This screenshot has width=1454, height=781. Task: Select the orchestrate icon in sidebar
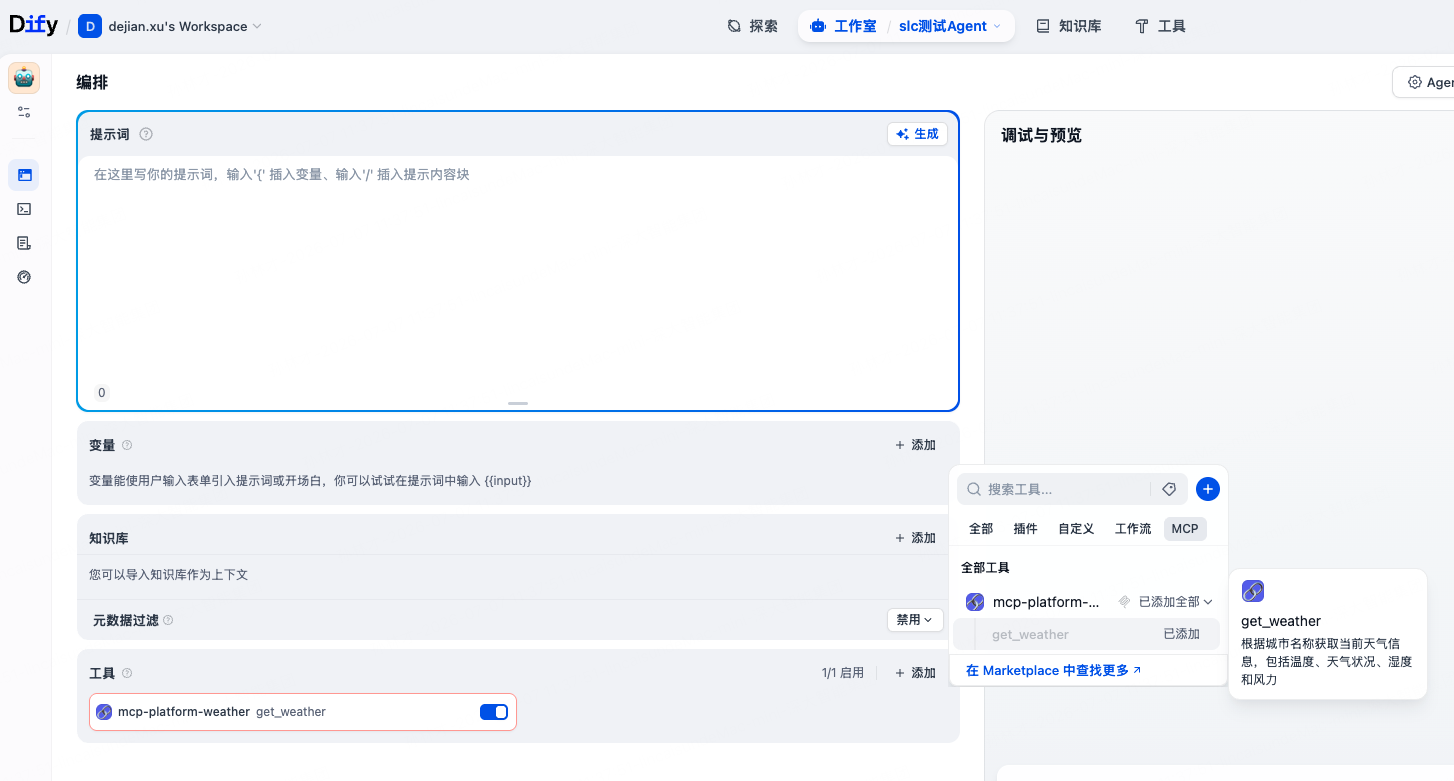click(24, 175)
